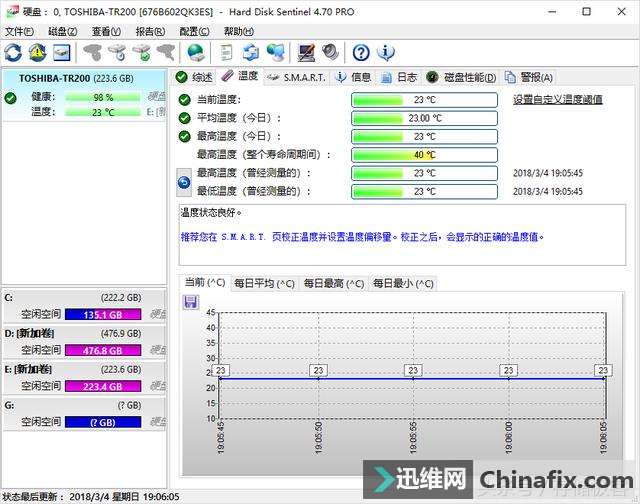Click the blue S.M.A.R.T. offset recommendation text
The image size is (640, 504).
(362, 237)
